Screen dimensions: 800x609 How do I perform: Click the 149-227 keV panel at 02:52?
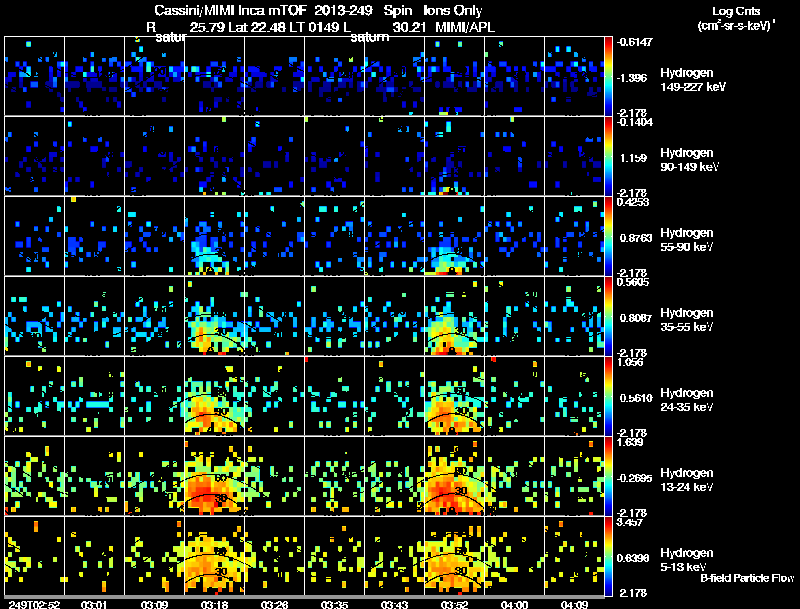pyautogui.click(x=34, y=75)
